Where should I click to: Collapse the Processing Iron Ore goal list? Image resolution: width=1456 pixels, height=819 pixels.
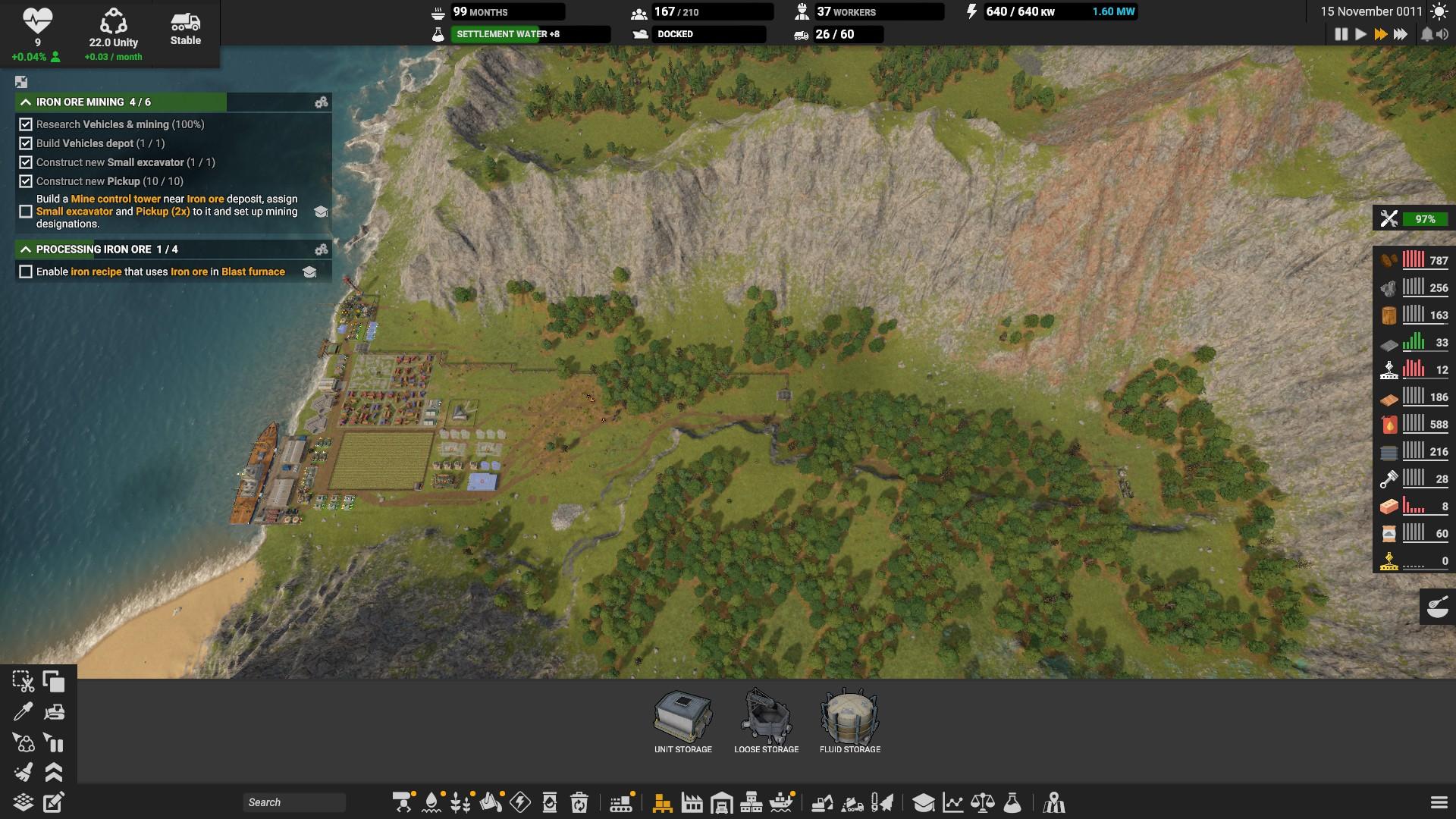(26, 249)
